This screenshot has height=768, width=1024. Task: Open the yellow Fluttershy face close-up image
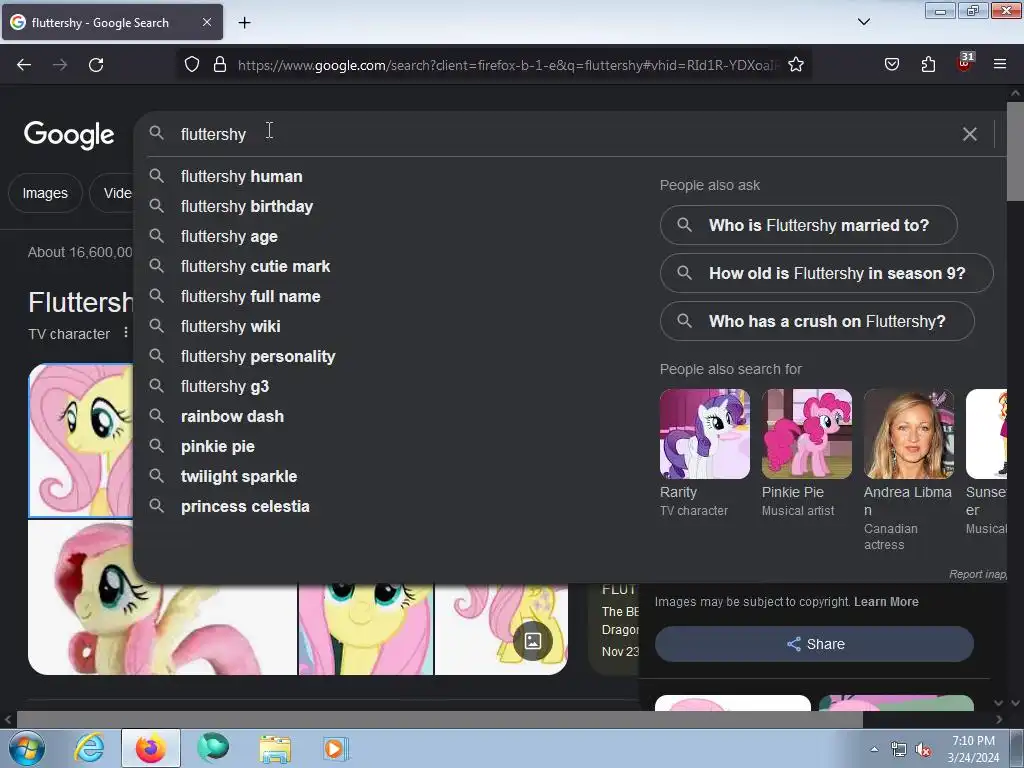point(366,629)
